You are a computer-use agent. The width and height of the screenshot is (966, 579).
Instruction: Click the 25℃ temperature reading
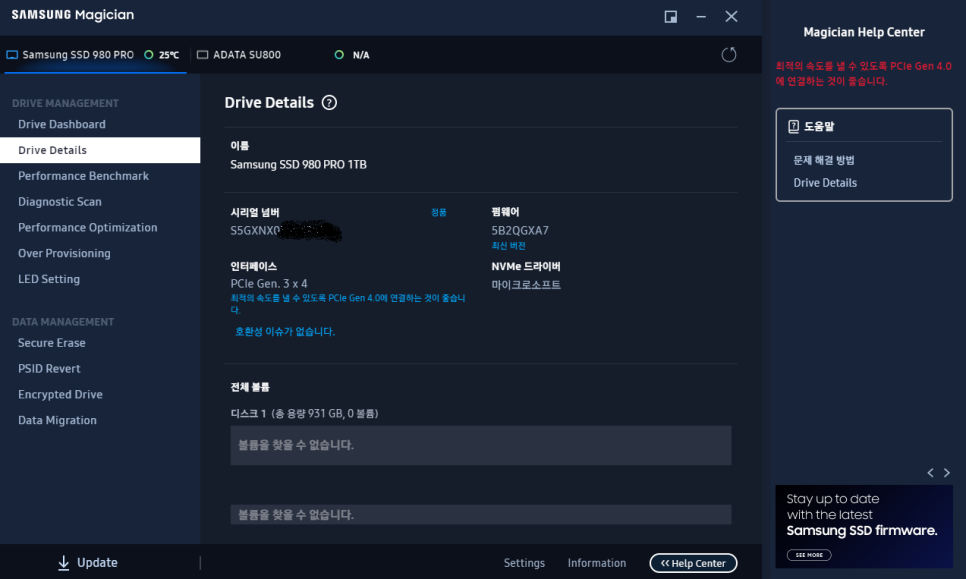[x=169, y=55]
